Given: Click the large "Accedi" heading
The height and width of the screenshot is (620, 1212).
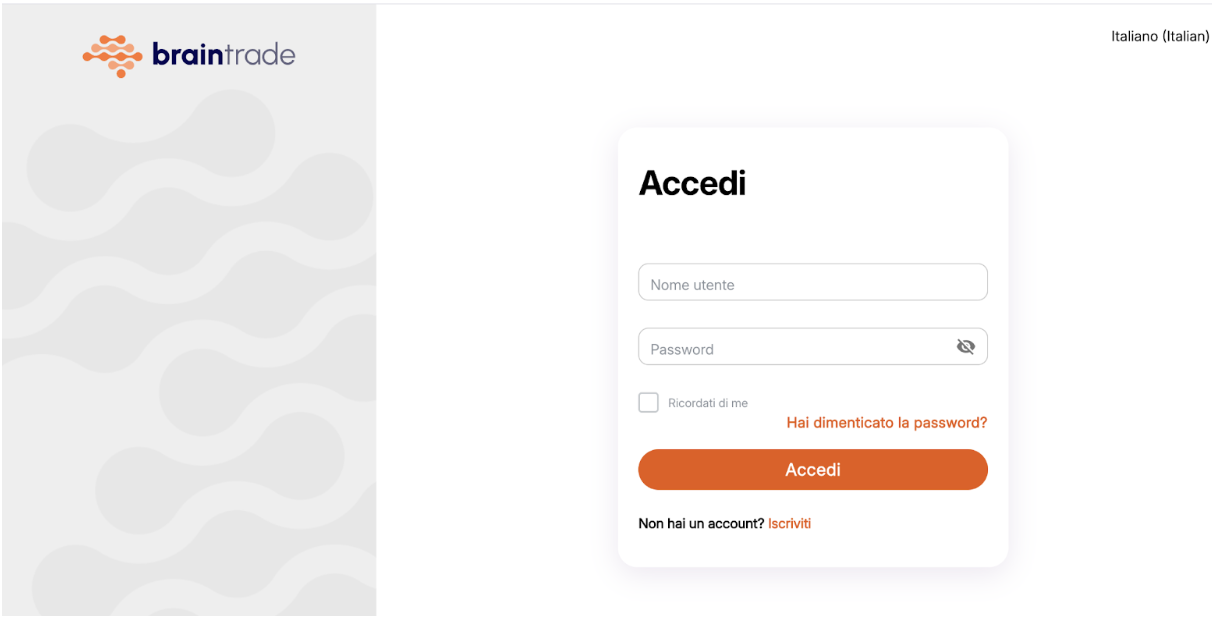Looking at the screenshot, I should 692,184.
